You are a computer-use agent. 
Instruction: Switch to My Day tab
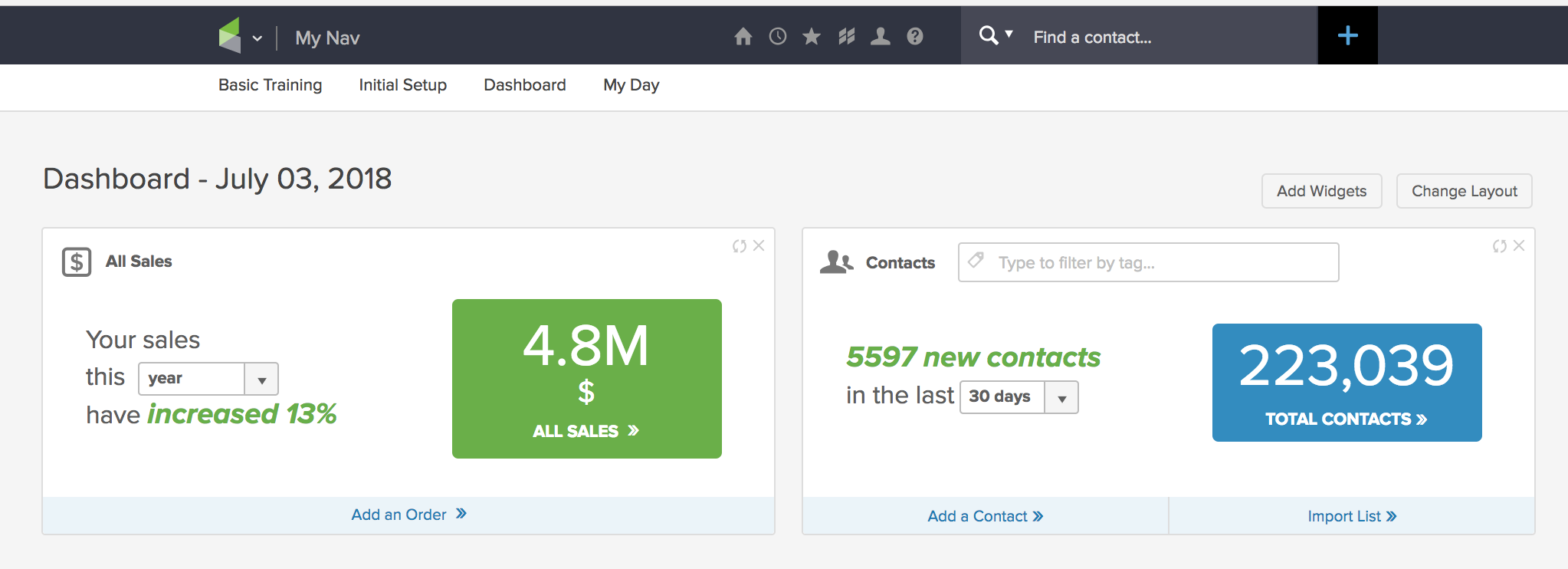631,85
